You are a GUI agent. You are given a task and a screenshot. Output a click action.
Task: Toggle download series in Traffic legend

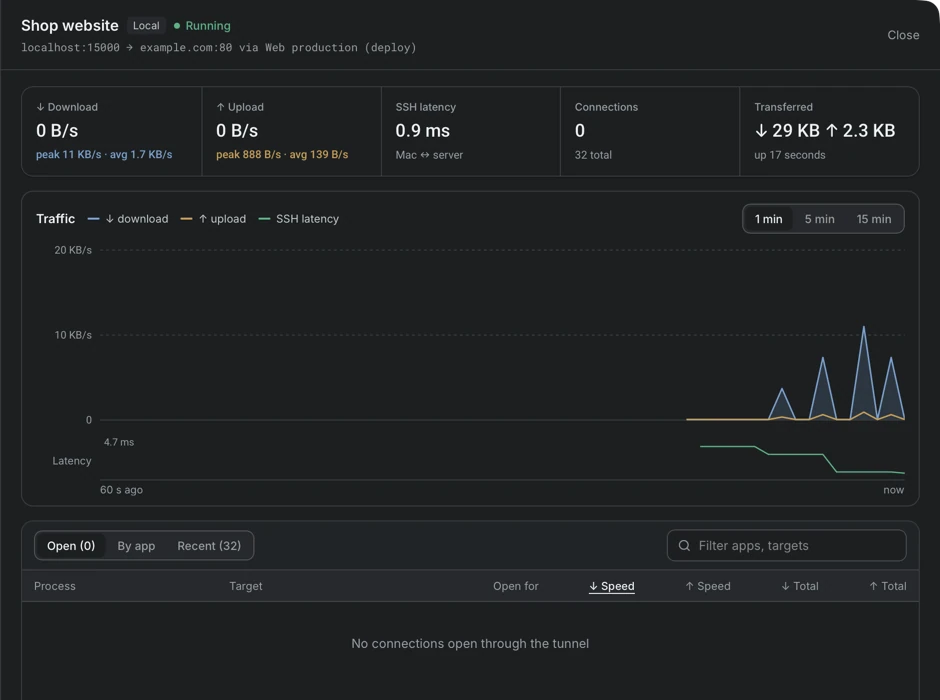click(128, 219)
